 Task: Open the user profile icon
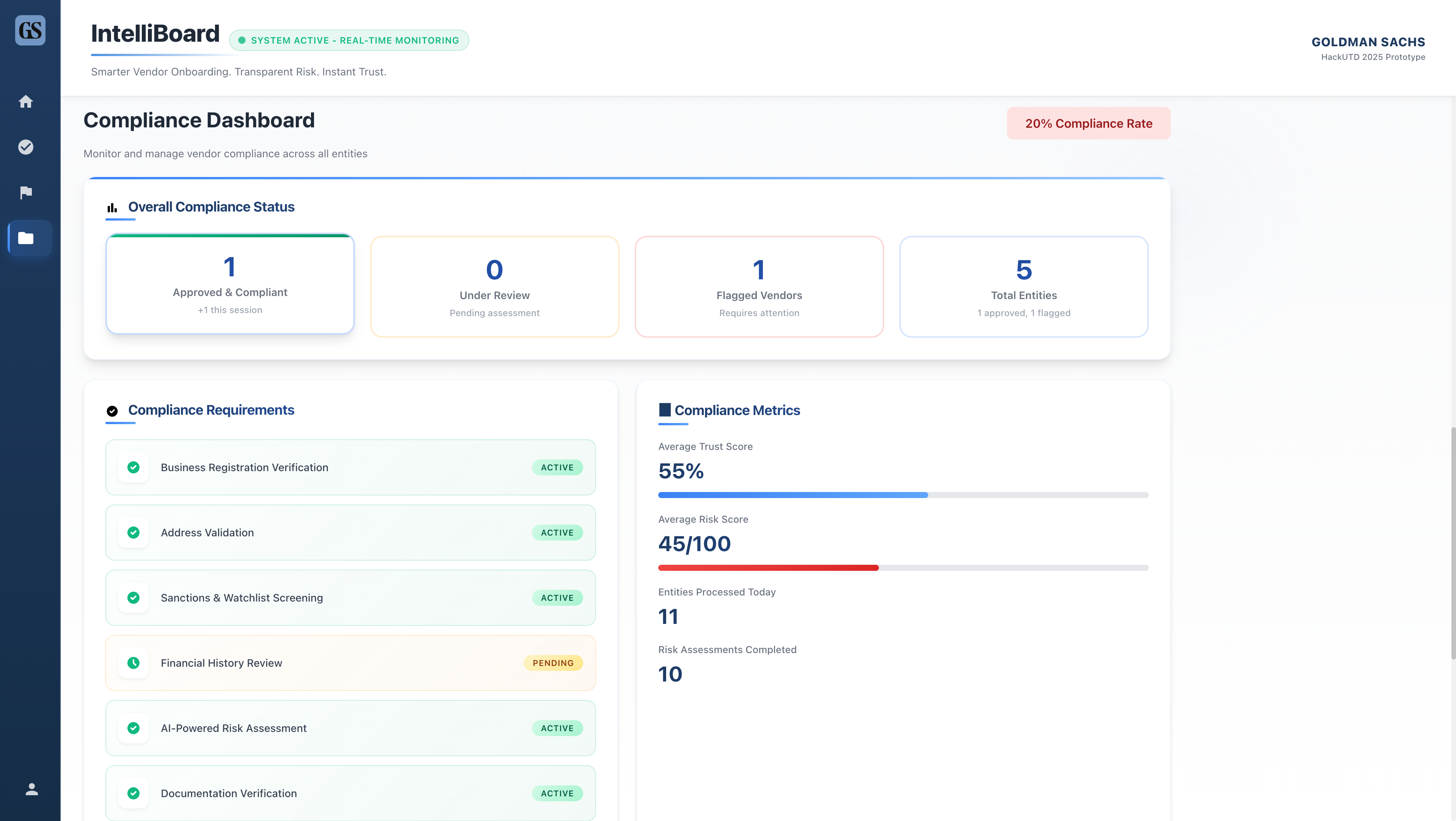(31, 789)
